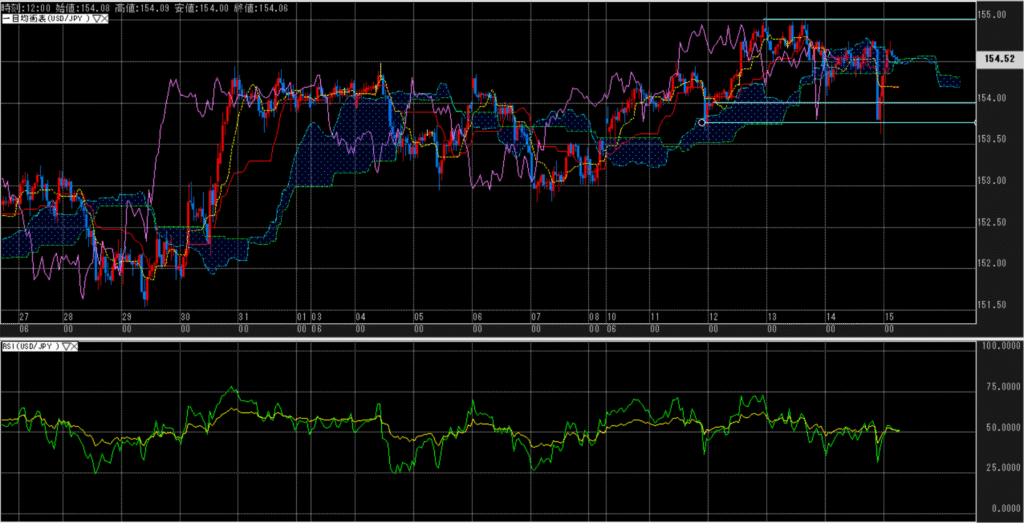Select the circular handle on the lowest horizontal line

point(702,122)
